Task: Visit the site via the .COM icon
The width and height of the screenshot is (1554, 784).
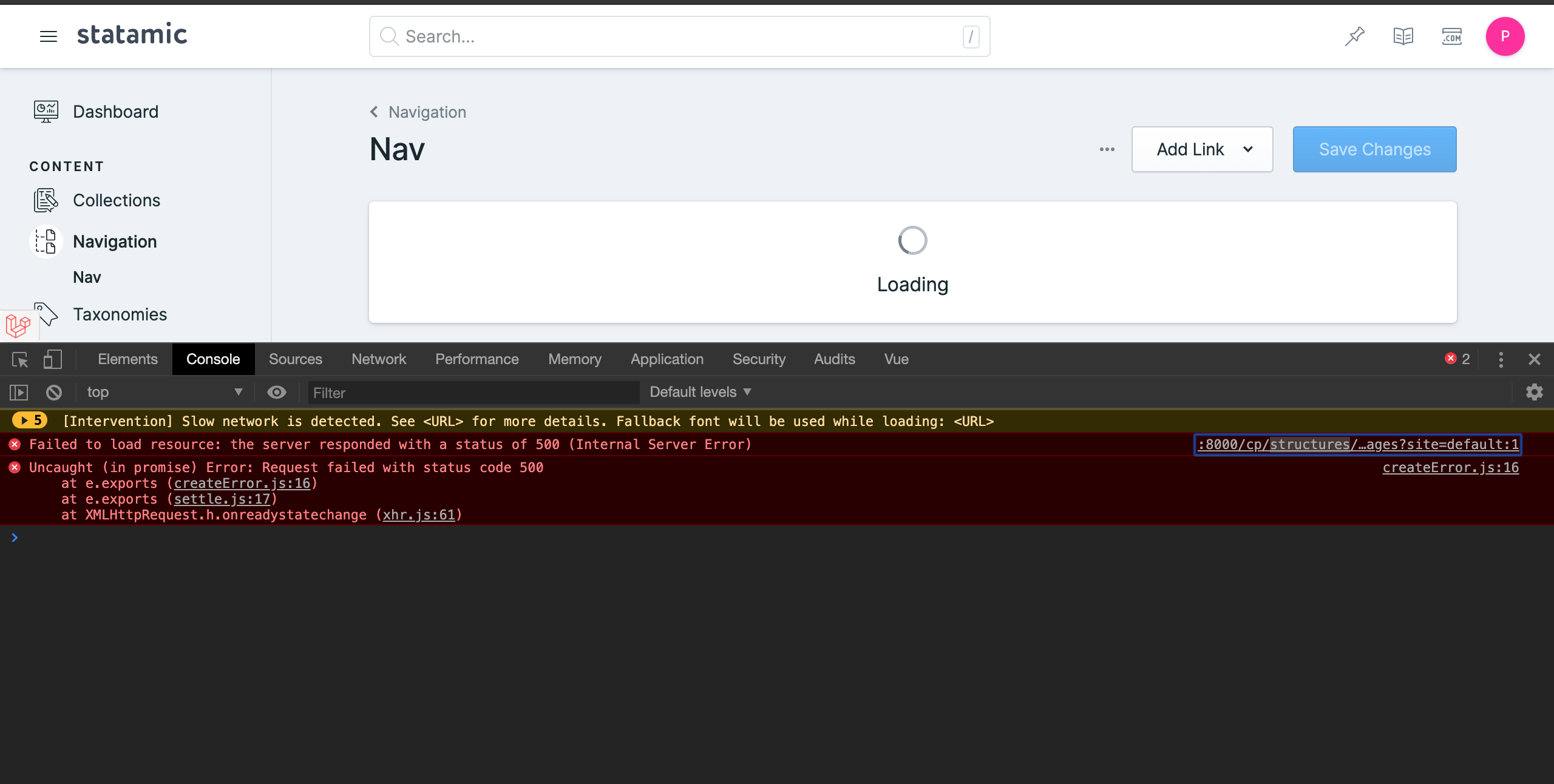Action: 1452,36
